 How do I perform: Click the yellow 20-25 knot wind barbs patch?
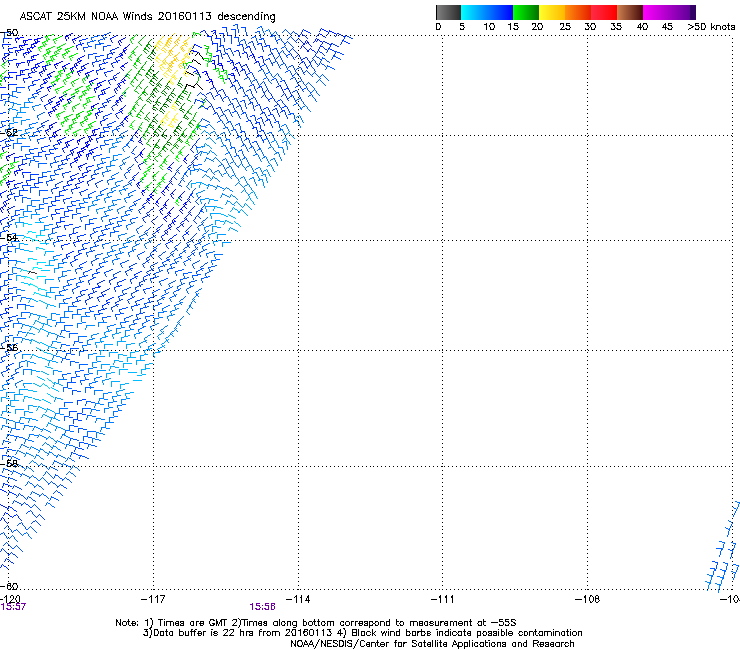pos(172,59)
